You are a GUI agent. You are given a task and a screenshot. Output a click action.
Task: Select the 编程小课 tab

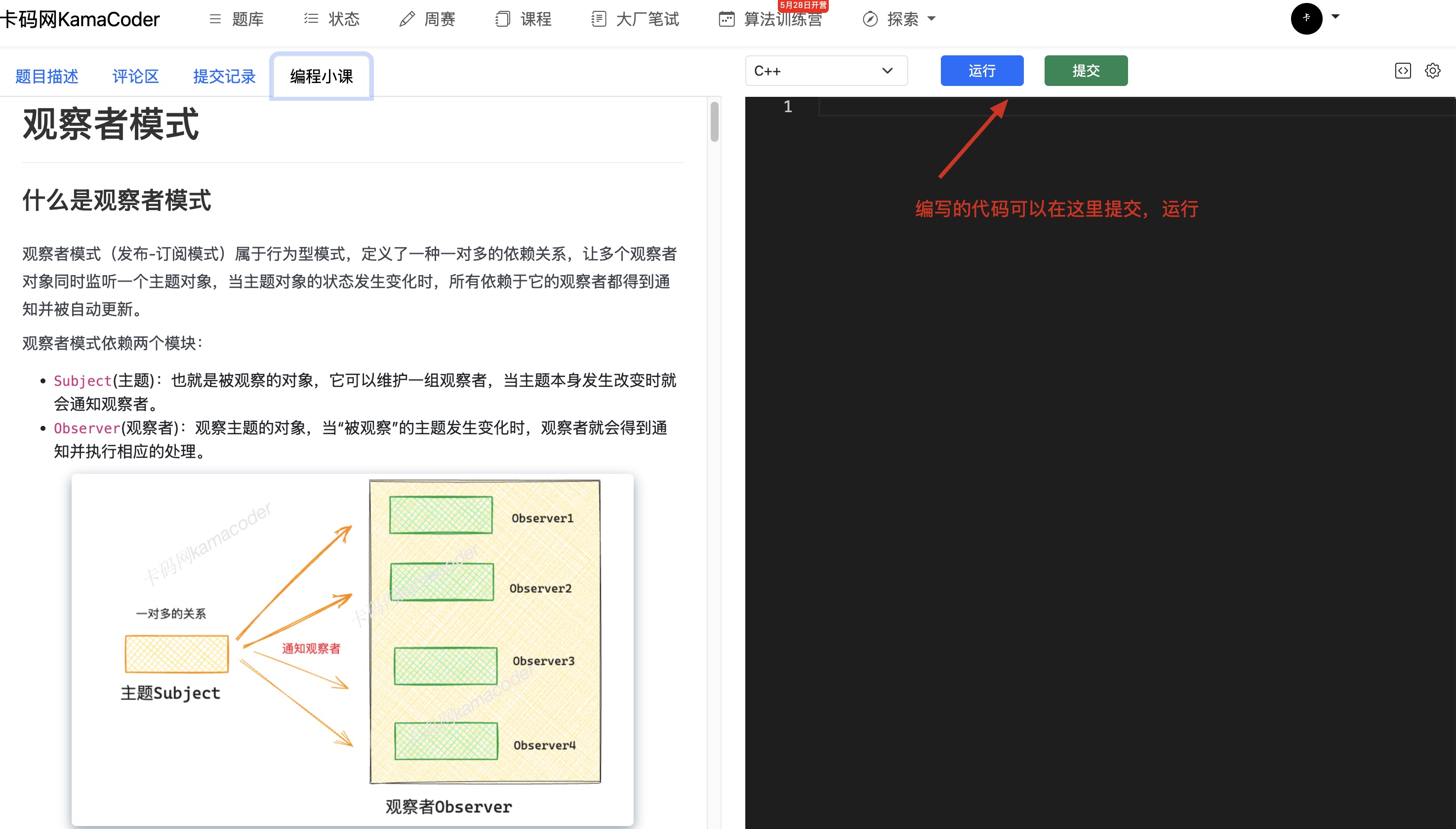[x=322, y=76]
